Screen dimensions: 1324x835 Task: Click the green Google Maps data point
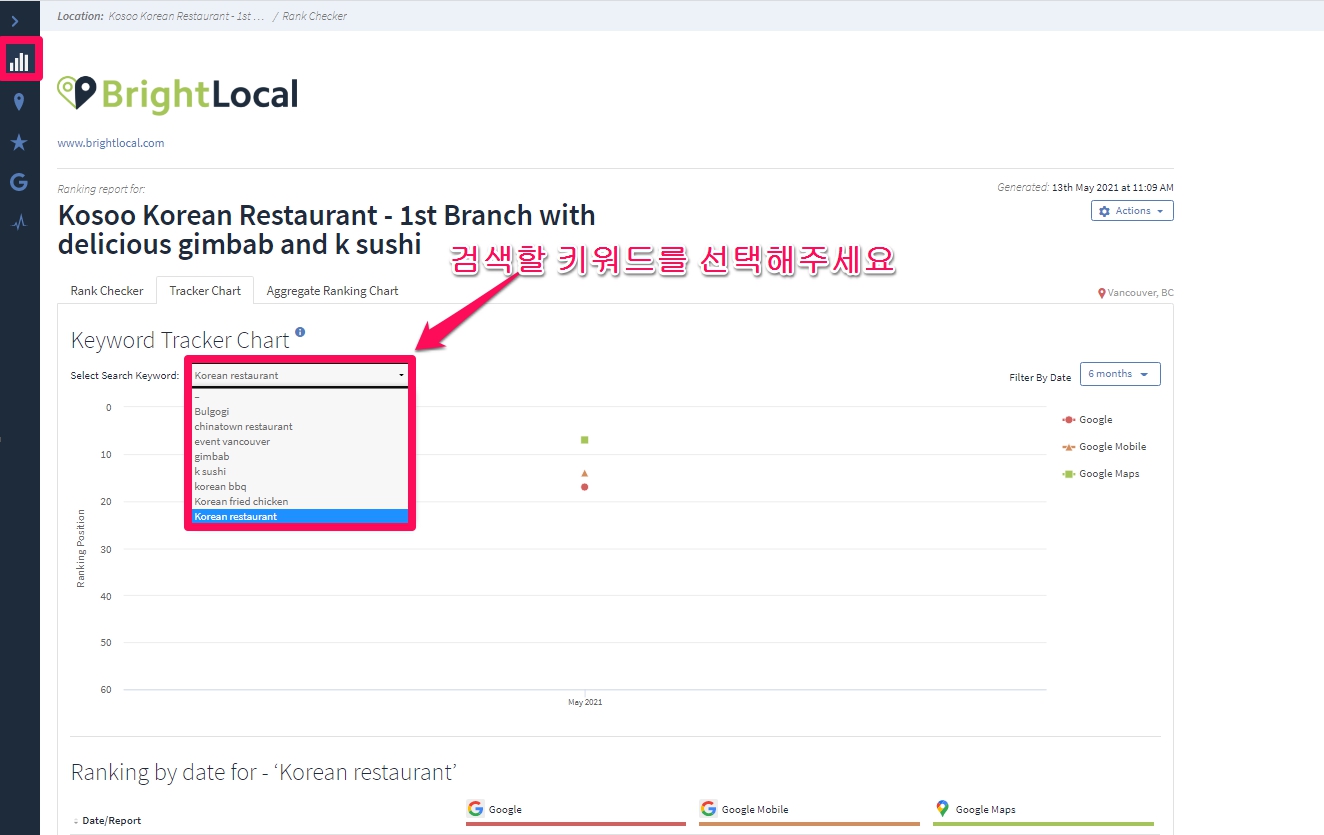pos(584,440)
